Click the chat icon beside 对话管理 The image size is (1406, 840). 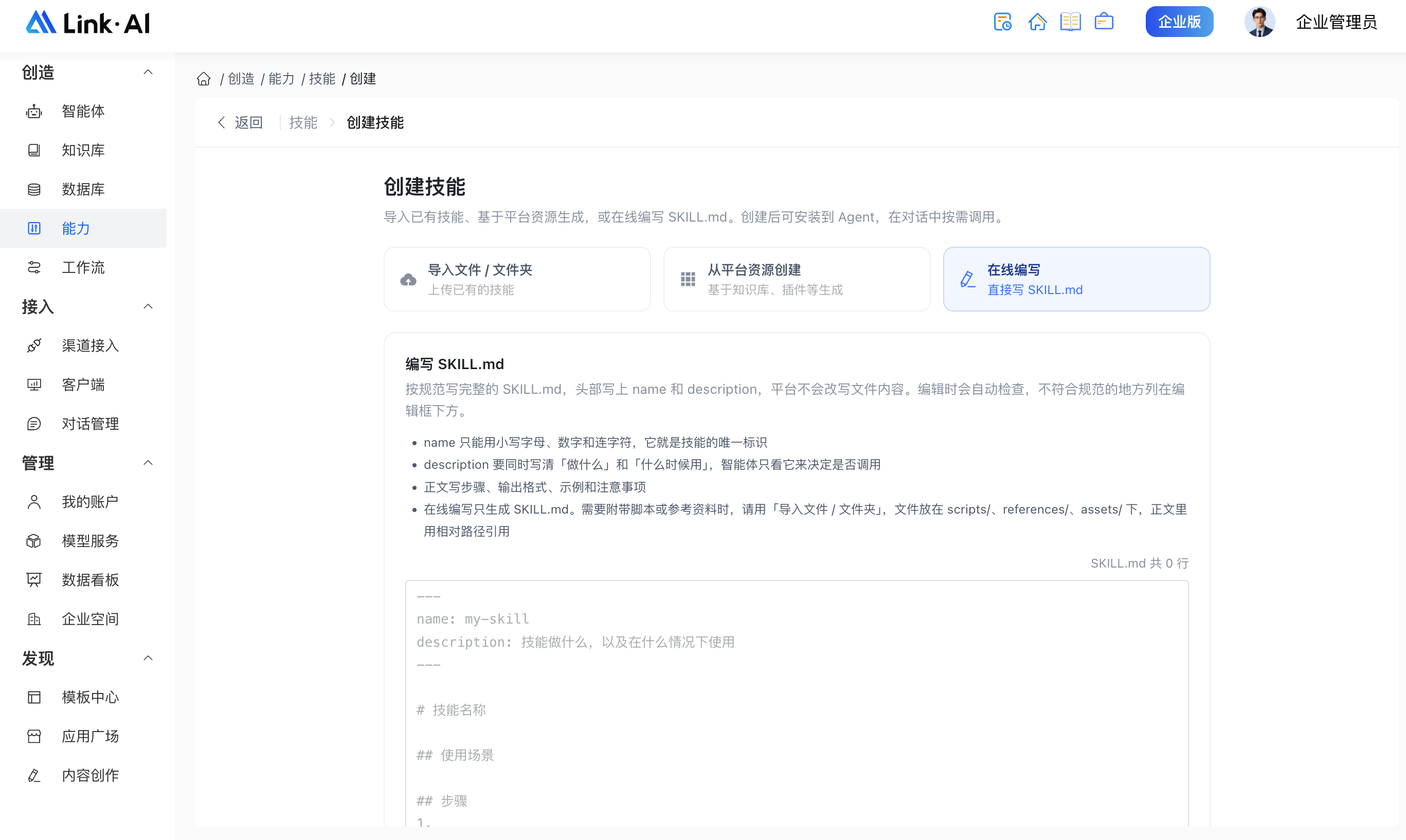pyautogui.click(x=34, y=424)
